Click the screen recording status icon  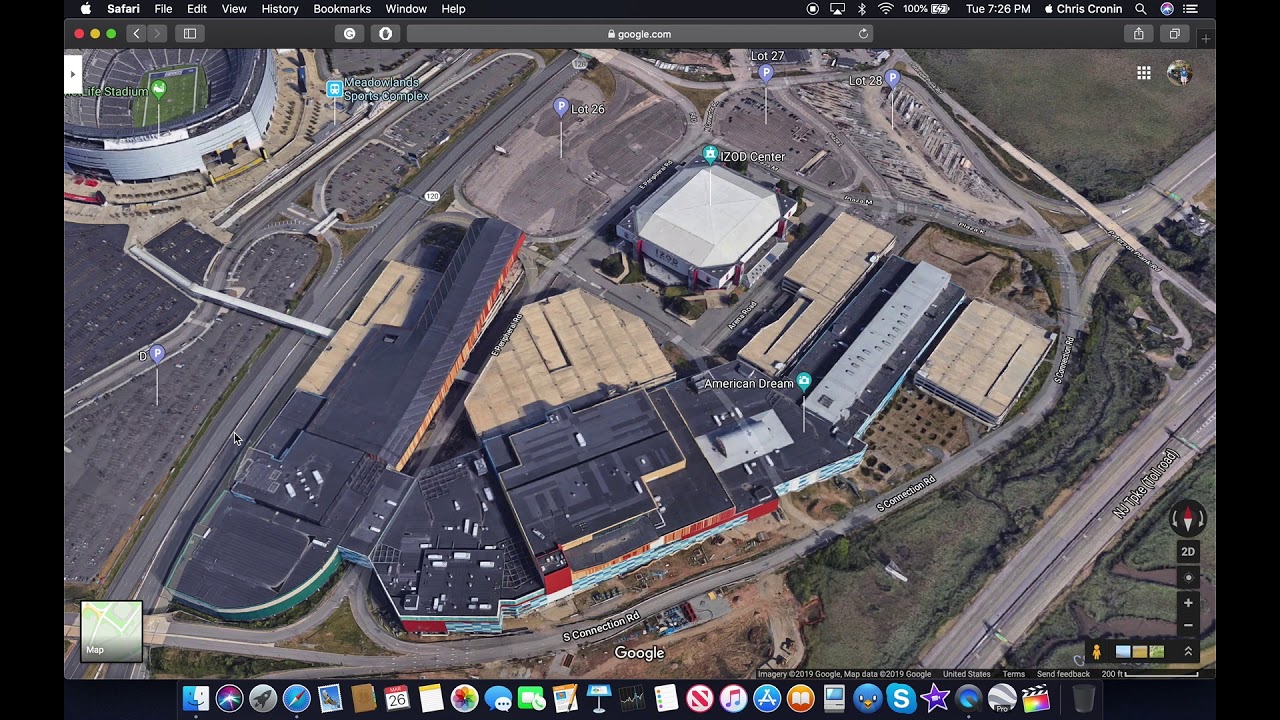812,9
